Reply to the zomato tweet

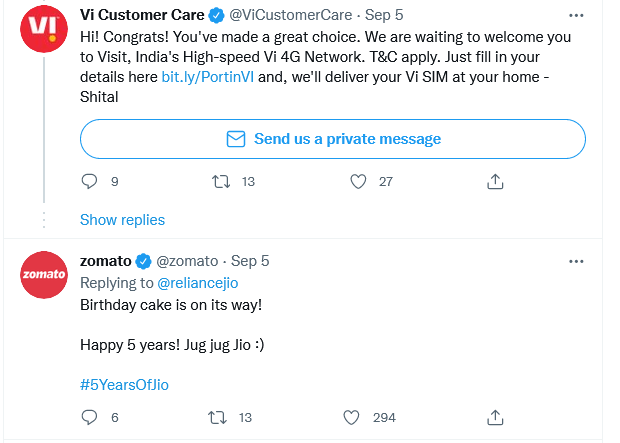[89, 417]
